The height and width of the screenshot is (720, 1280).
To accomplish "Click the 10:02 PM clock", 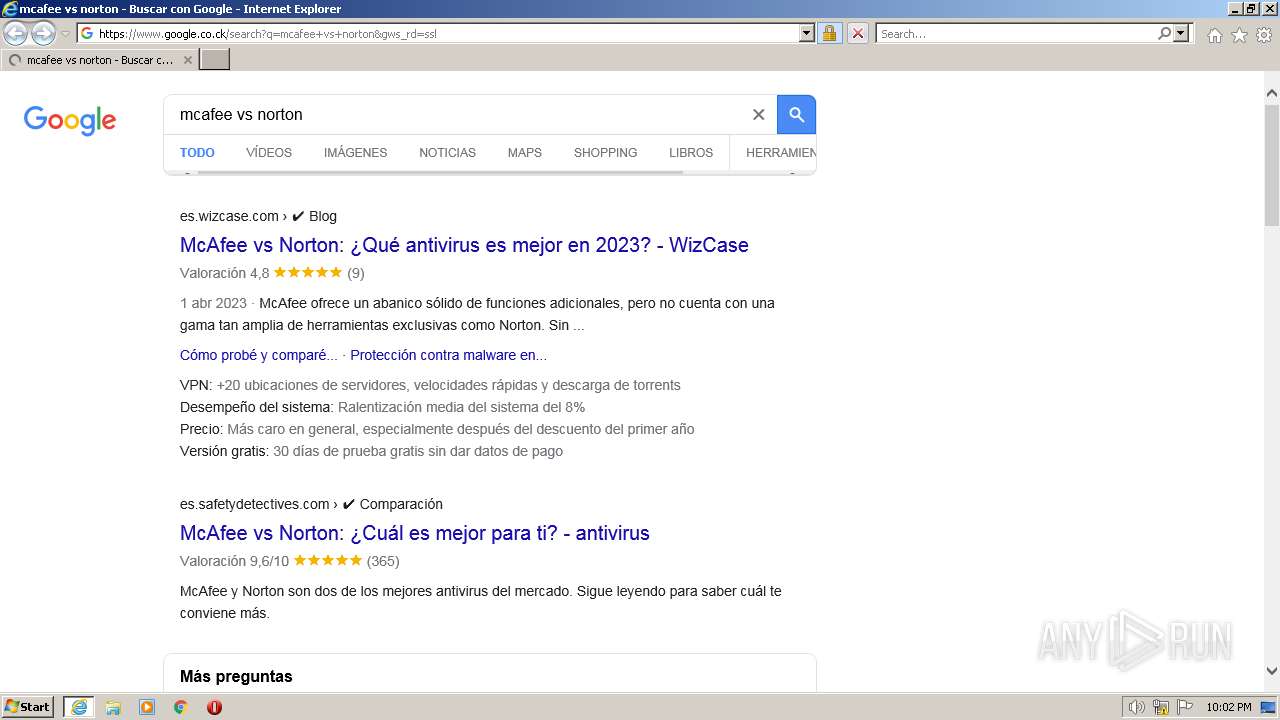I will [1229, 707].
